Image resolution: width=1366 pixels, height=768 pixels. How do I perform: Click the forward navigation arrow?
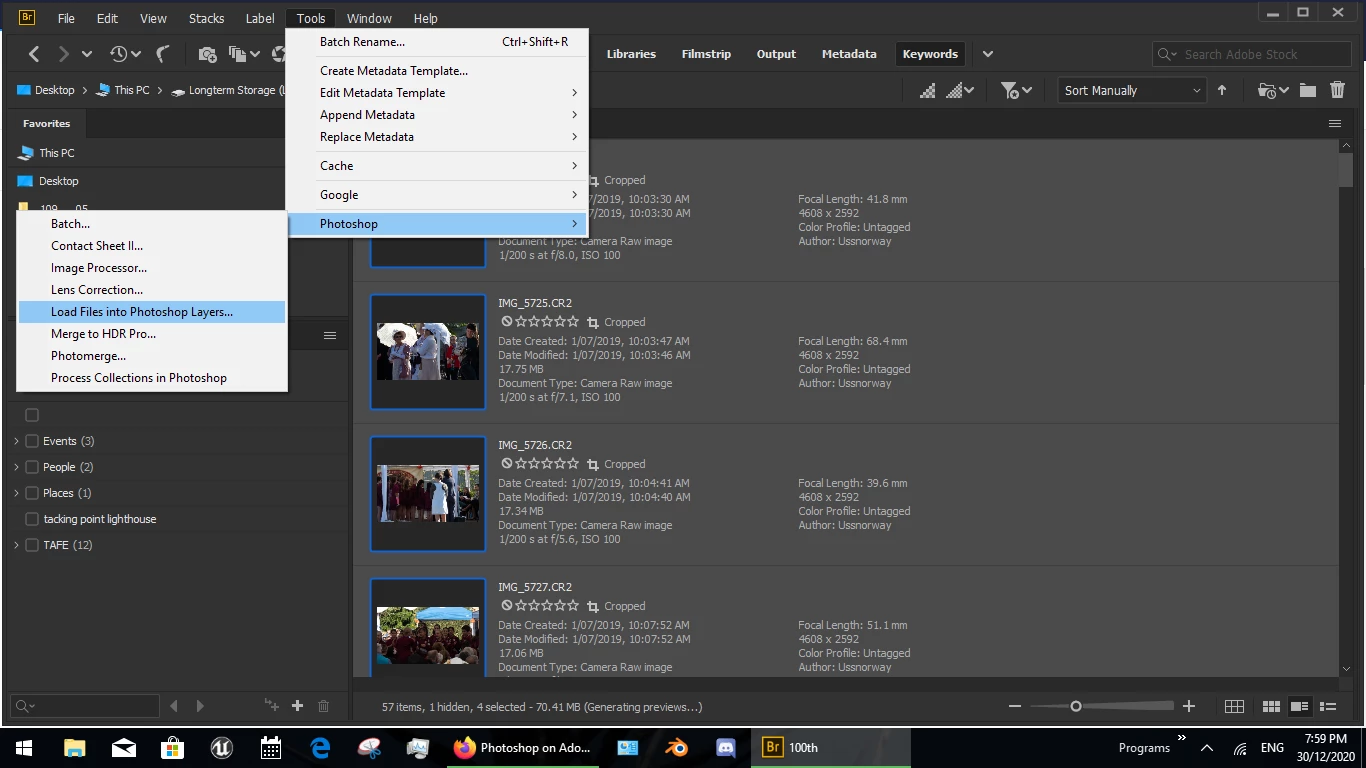click(63, 54)
